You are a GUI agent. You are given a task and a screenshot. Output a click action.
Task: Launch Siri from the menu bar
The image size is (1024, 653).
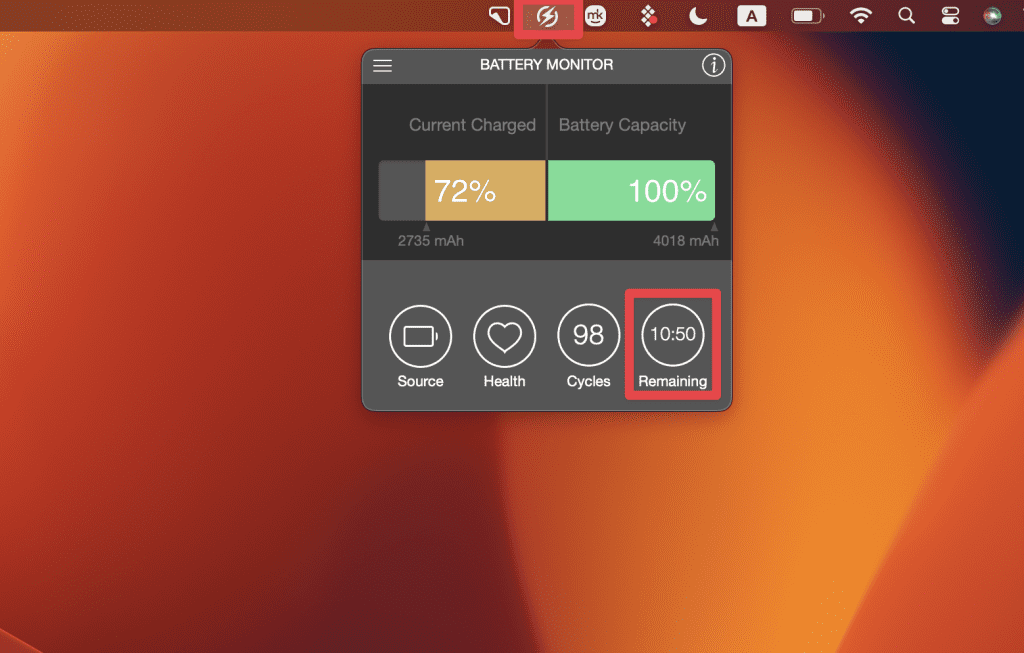992,16
